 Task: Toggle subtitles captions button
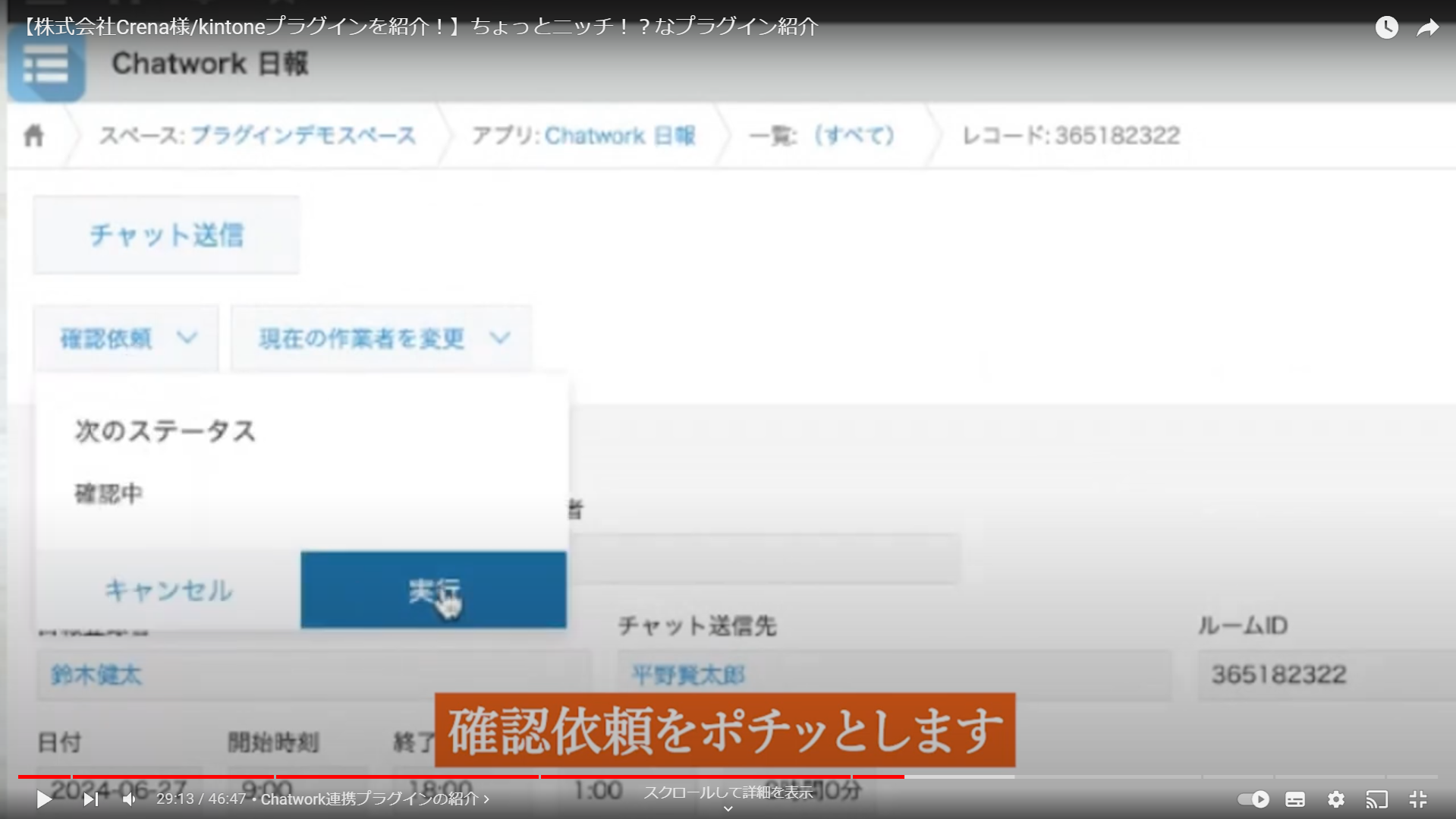pos(1295,799)
